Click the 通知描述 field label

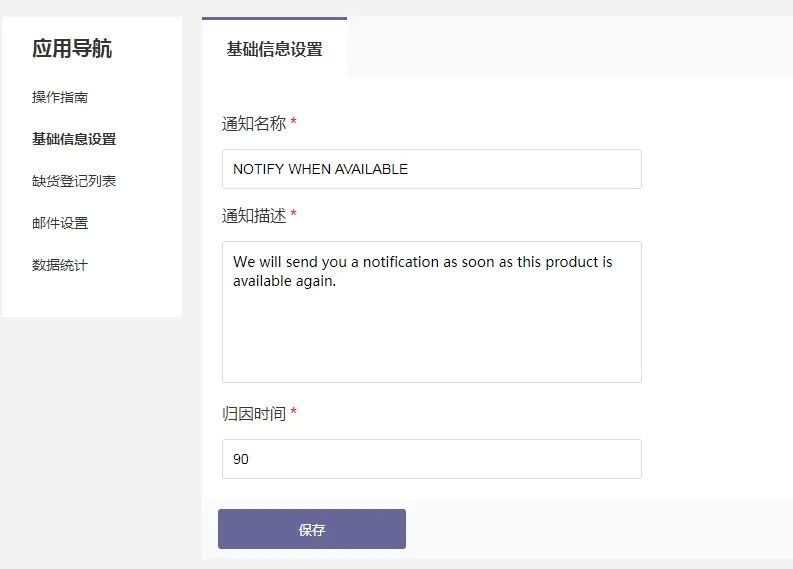tap(254, 216)
